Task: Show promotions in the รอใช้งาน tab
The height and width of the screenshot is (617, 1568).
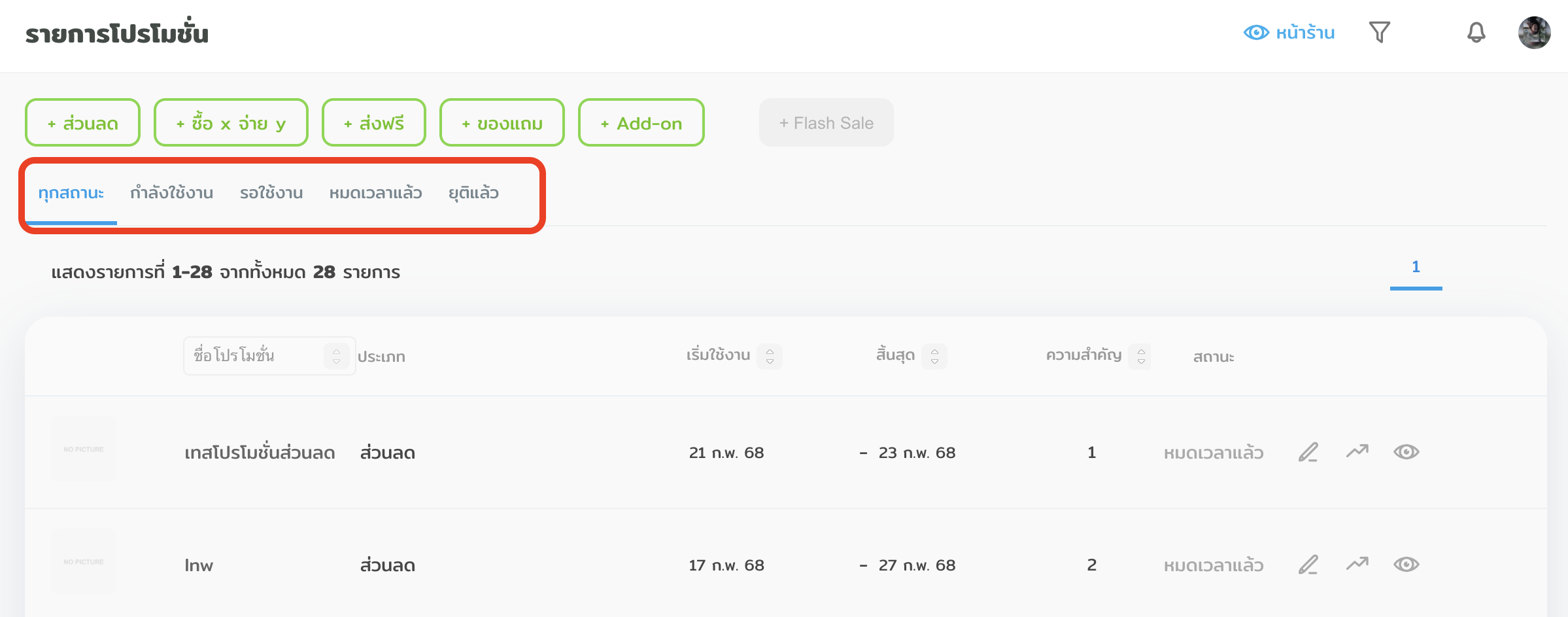Action: (x=271, y=193)
